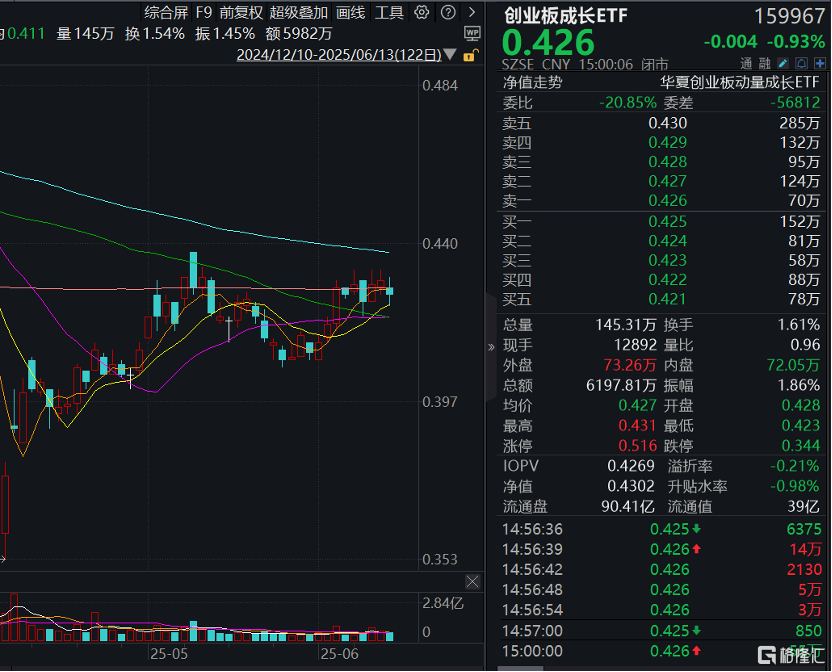832x672 pixels.
Task: Click the 总量 value 145.31万
Action: pos(626,325)
